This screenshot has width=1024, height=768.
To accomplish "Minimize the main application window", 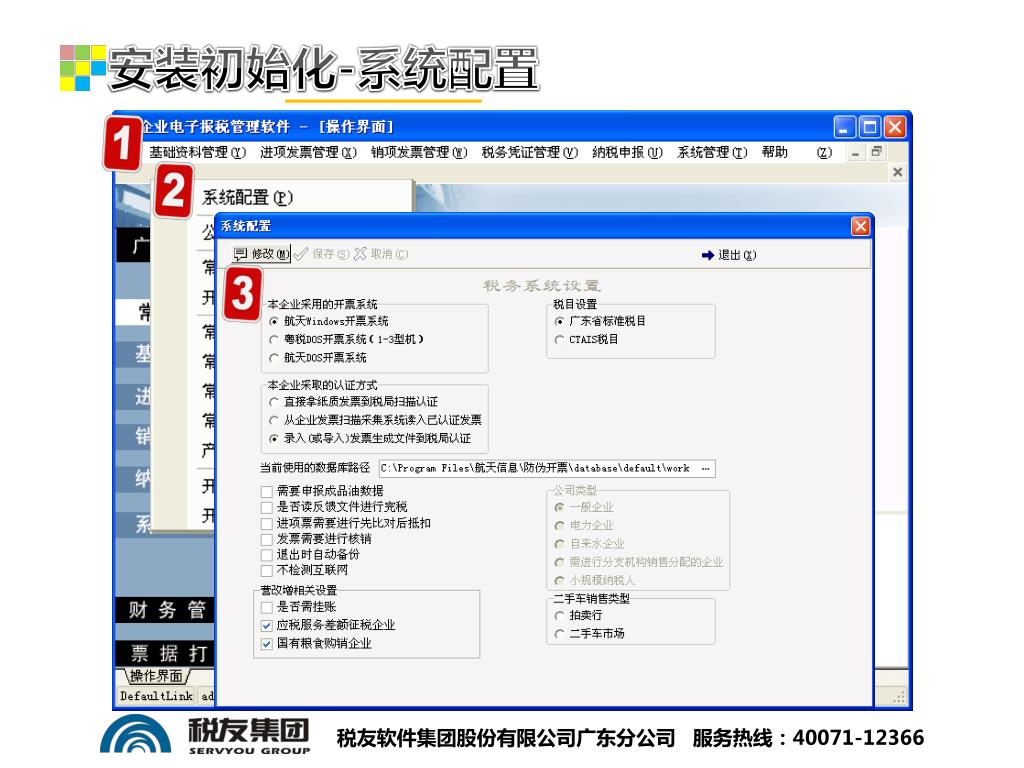I will 844,127.
